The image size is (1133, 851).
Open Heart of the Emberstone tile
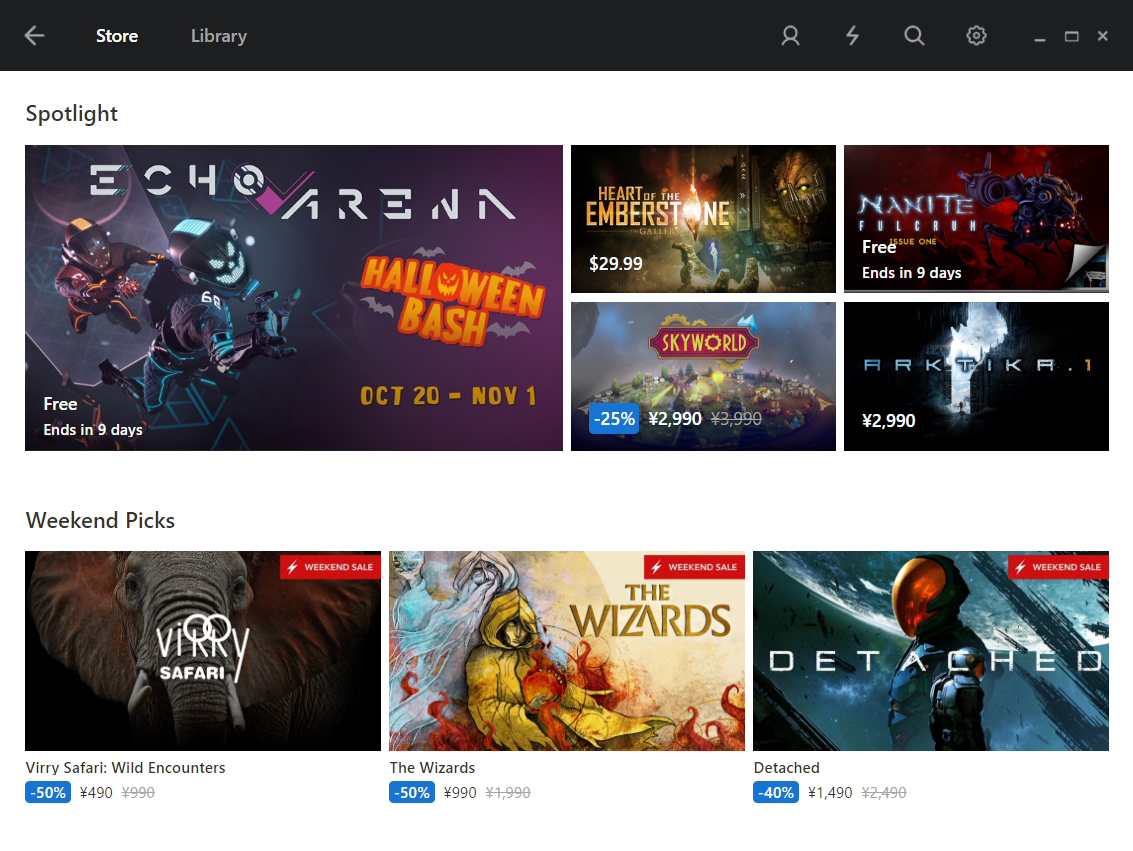click(703, 219)
